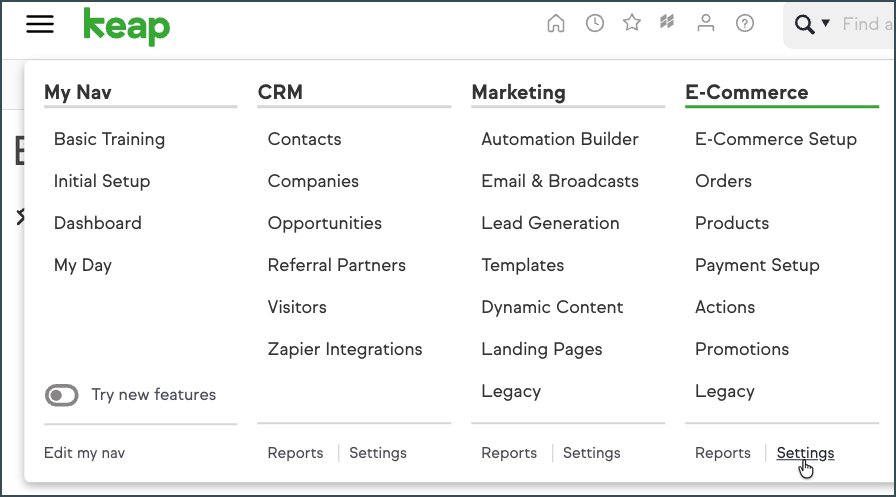Viewport: 896px width, 497px height.
Task: Go to the home icon
Action: click(x=555, y=23)
